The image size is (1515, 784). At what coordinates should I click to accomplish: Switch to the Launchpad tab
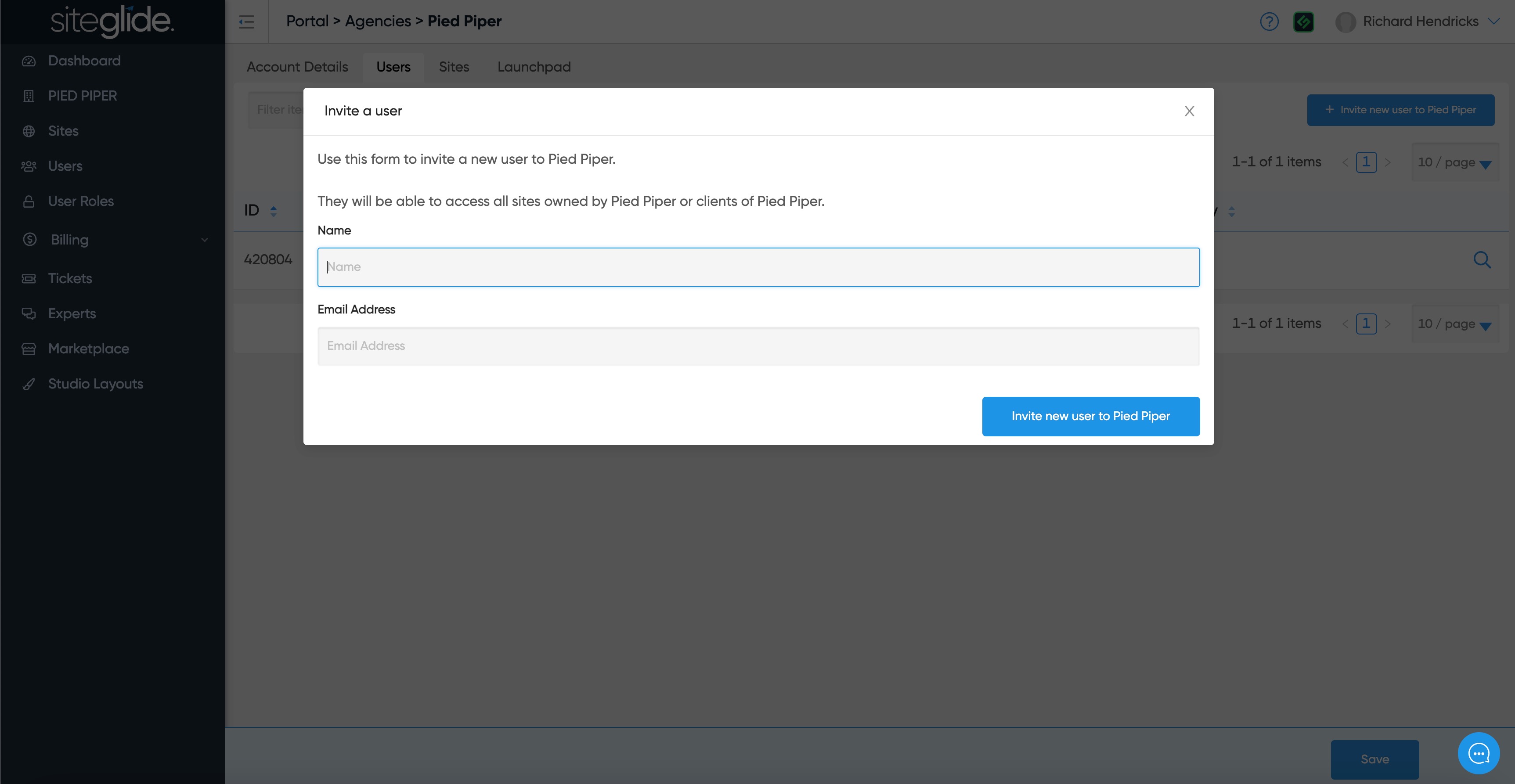pos(534,67)
